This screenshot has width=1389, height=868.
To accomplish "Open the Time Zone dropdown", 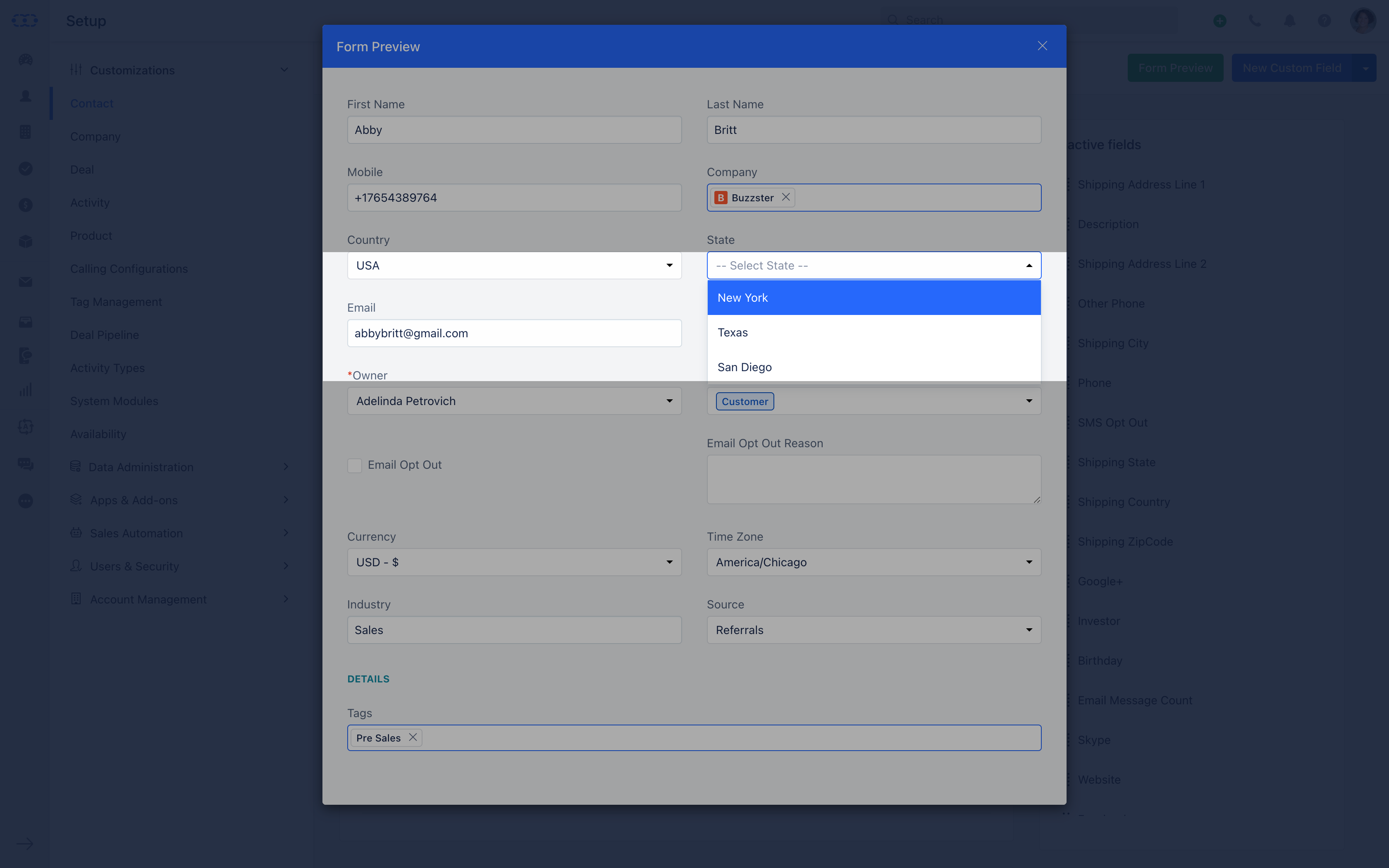I will coord(873,562).
